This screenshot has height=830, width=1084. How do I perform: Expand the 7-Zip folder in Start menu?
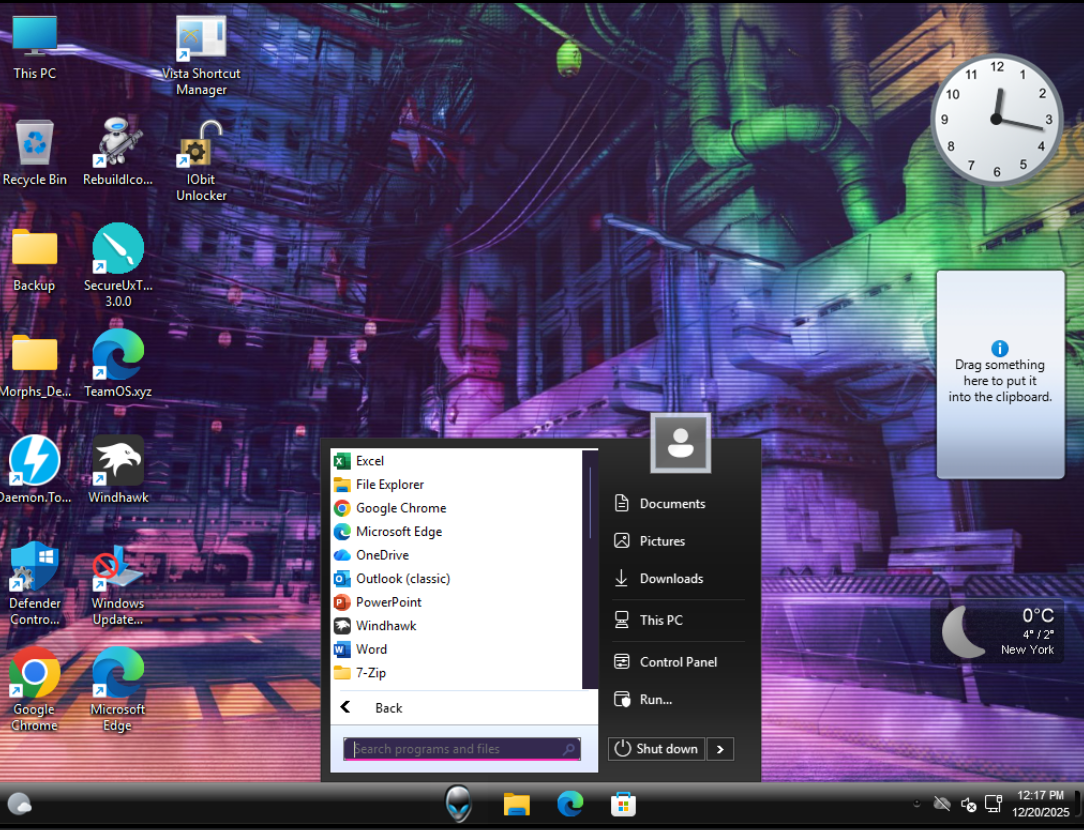tap(457, 672)
